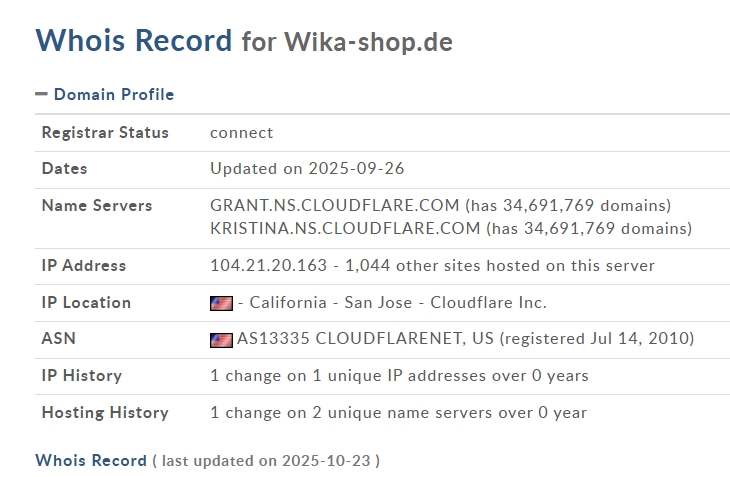The width and height of the screenshot is (730, 477).
Task: Click the domain count on the KRISTINA name server line
Action: [x=588, y=228]
